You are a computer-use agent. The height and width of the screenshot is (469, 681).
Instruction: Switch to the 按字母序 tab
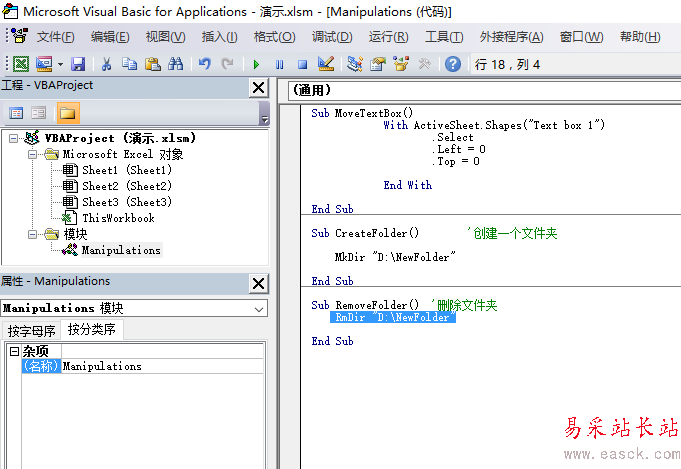tap(31, 331)
